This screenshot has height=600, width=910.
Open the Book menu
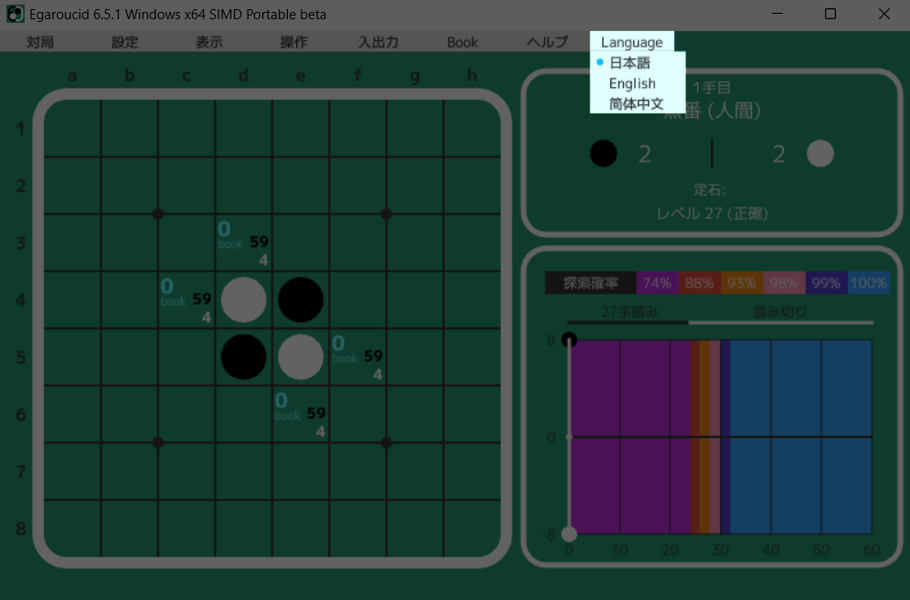tap(462, 42)
